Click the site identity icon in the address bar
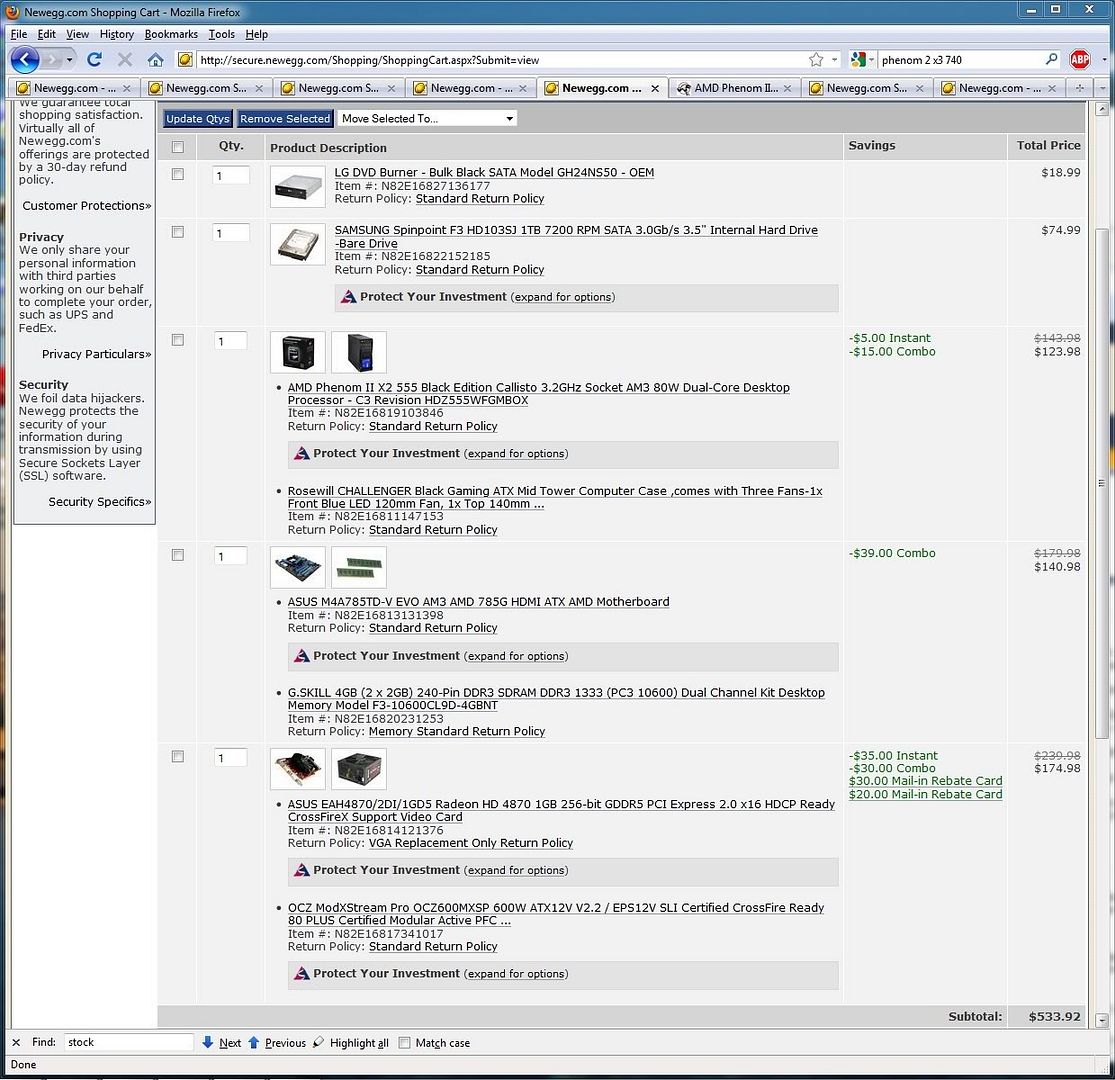The height and width of the screenshot is (1080, 1115). coord(185,60)
